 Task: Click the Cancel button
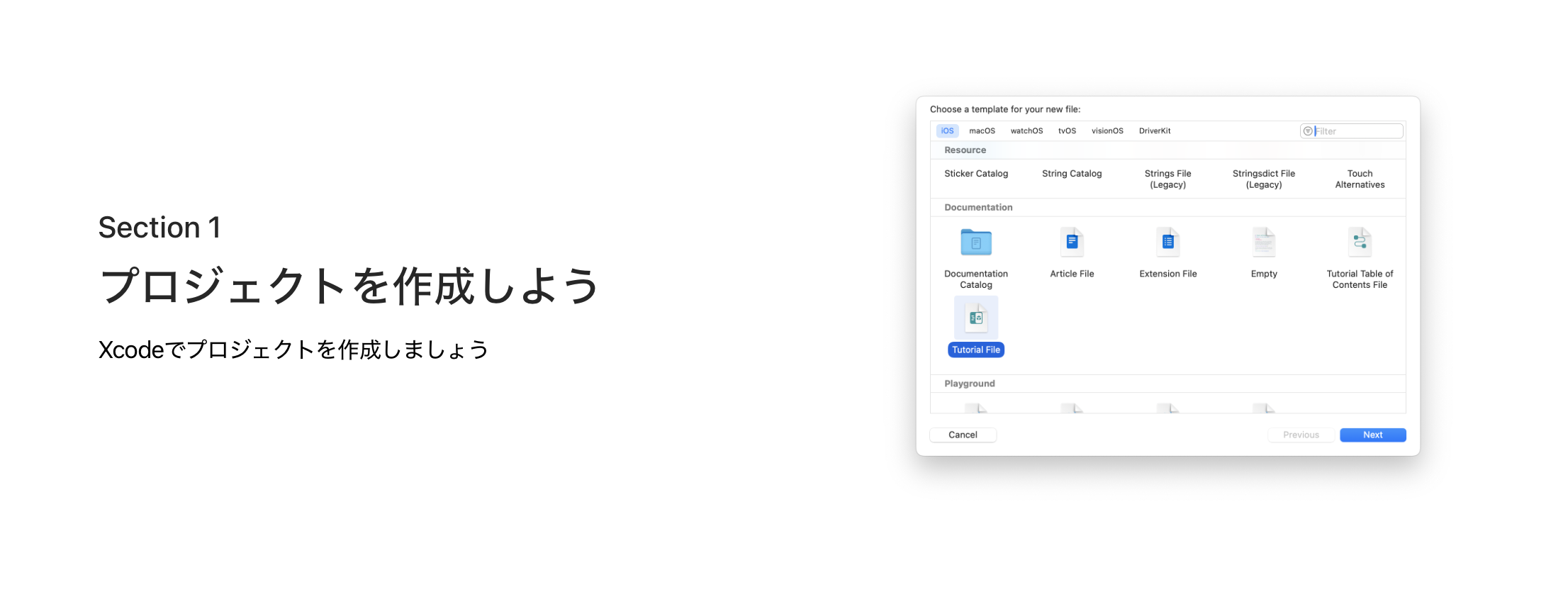click(x=963, y=435)
